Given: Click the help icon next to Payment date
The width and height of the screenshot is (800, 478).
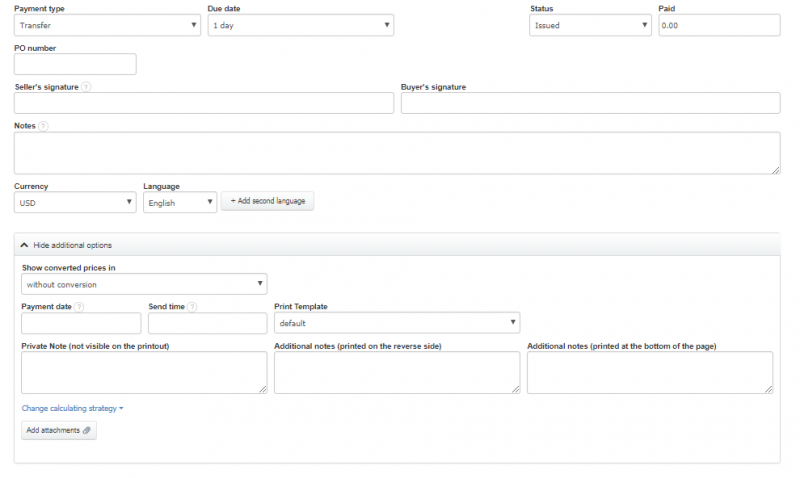Looking at the screenshot, I should 79,307.
